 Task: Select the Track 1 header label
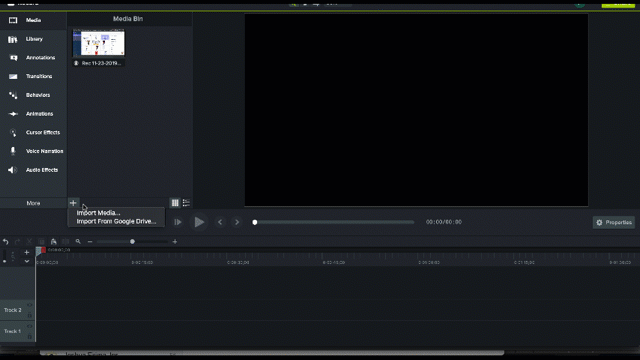13,331
